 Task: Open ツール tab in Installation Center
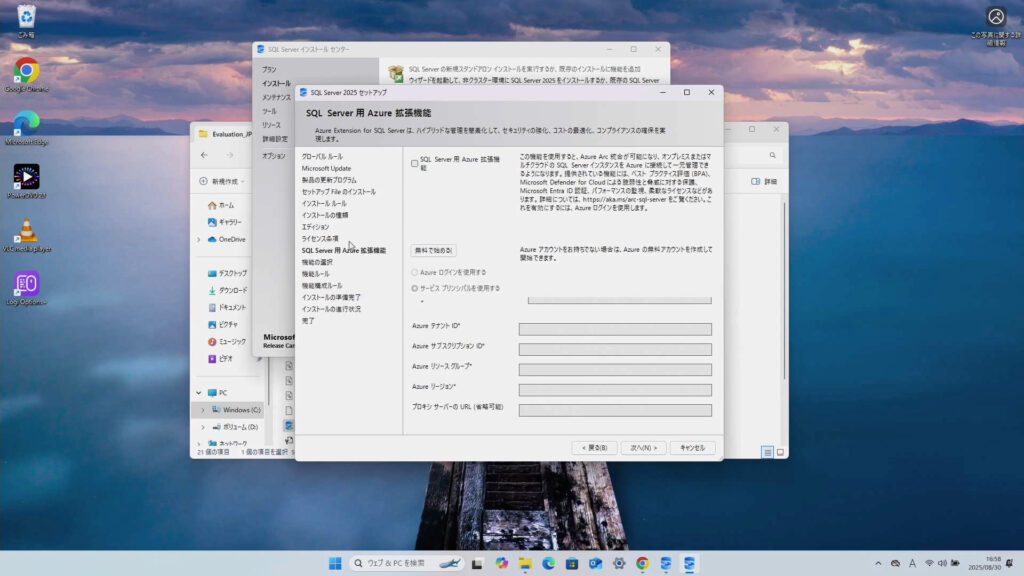tap(269, 112)
